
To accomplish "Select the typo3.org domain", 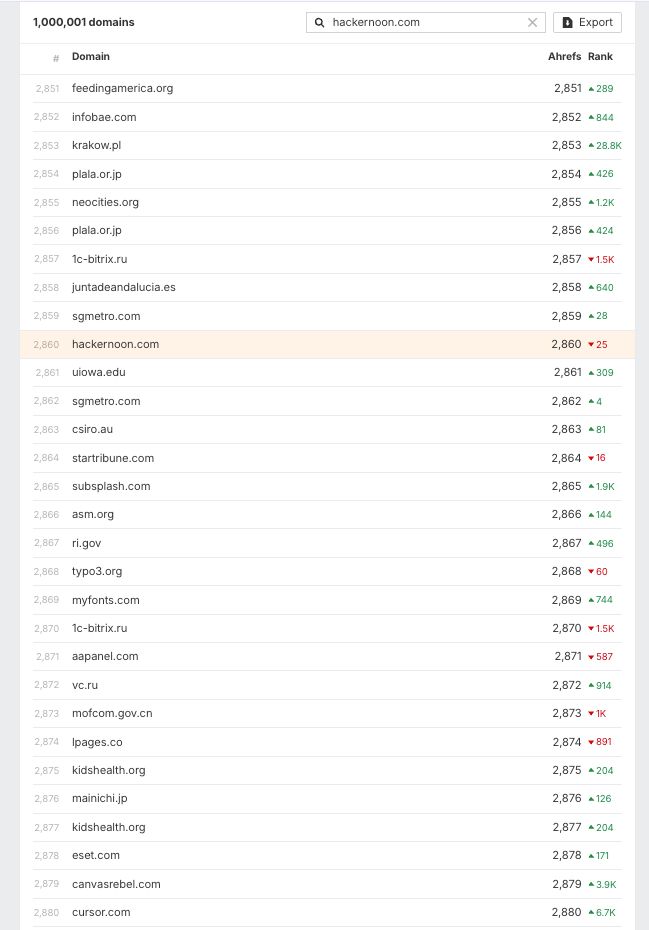I will click(x=97, y=571).
